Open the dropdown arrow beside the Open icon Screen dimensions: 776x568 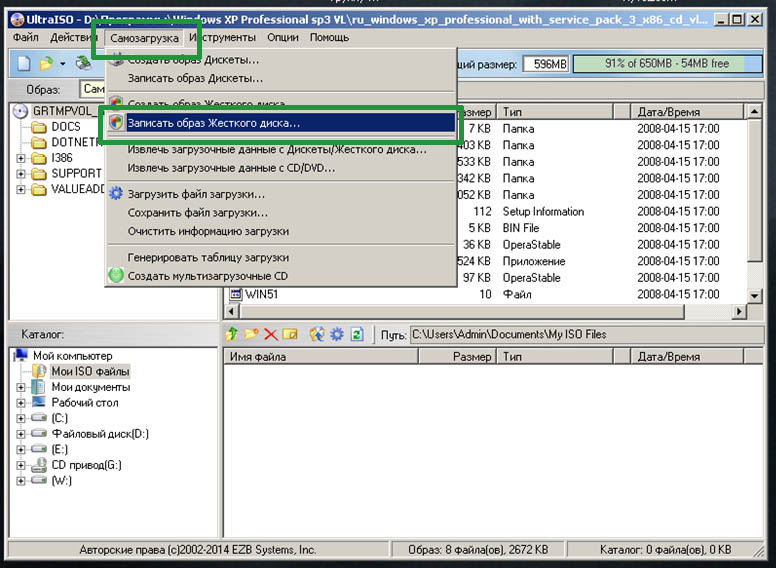(63, 64)
